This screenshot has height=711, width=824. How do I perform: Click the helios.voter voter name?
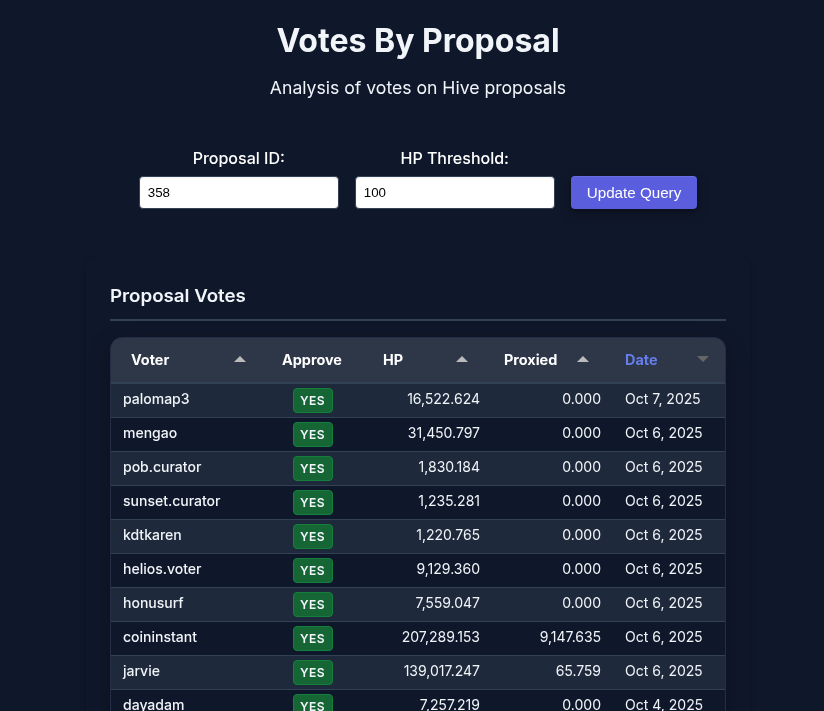(x=162, y=569)
